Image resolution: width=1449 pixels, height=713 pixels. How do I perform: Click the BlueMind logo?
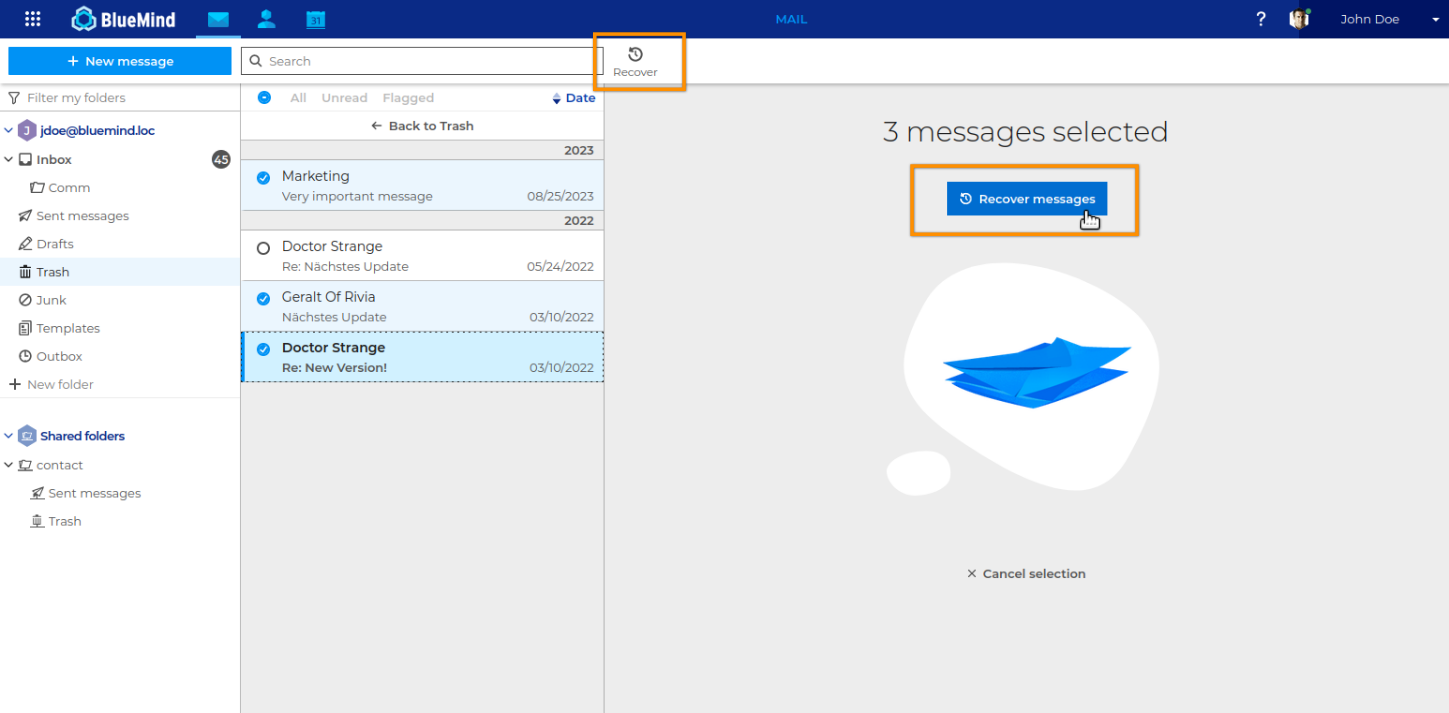click(124, 19)
